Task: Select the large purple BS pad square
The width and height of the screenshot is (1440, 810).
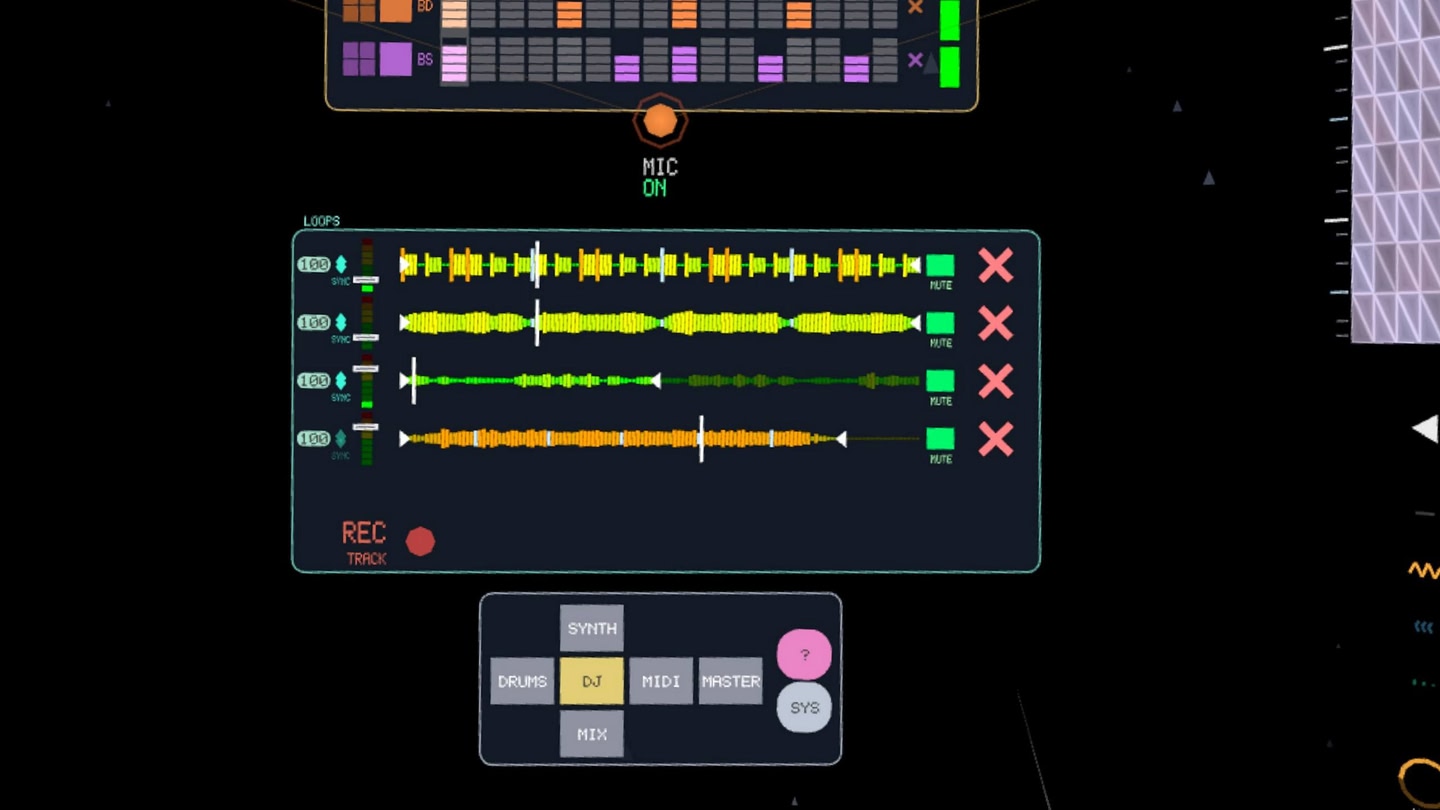Action: (395, 59)
